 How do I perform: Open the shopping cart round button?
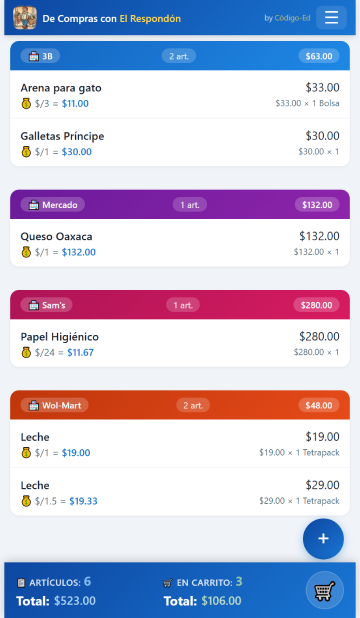coord(325,590)
